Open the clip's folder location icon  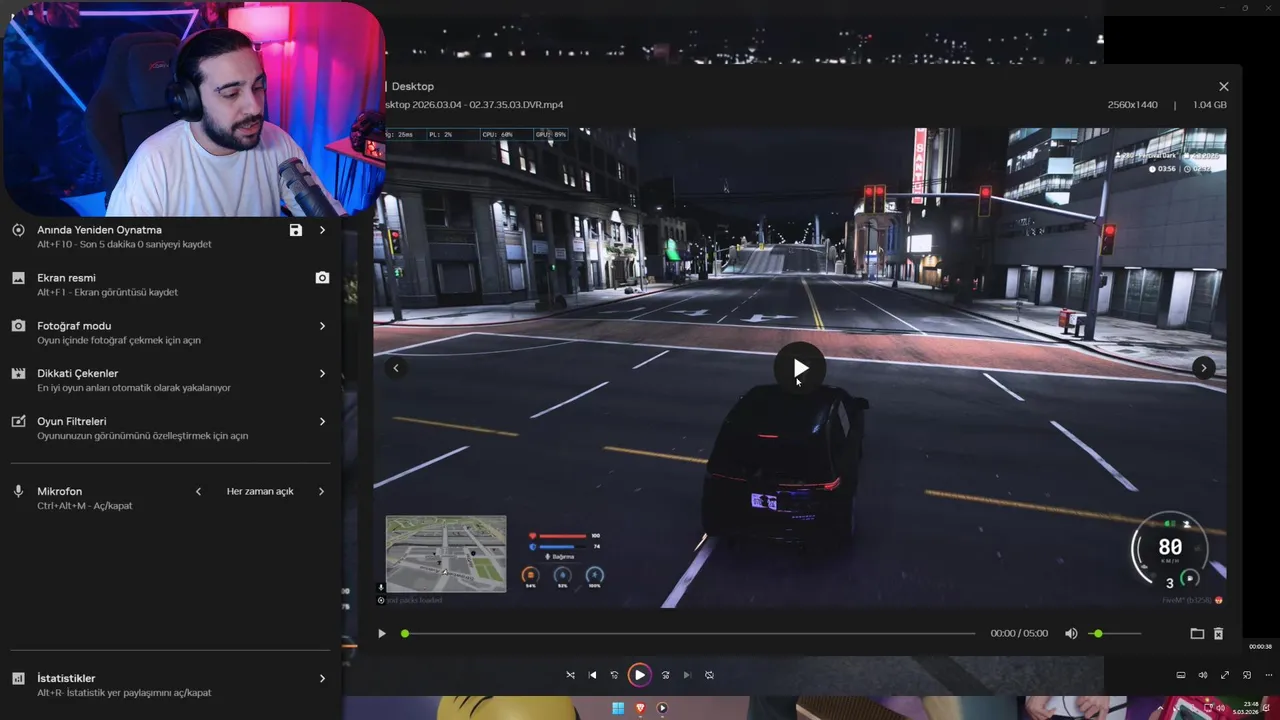click(1197, 633)
